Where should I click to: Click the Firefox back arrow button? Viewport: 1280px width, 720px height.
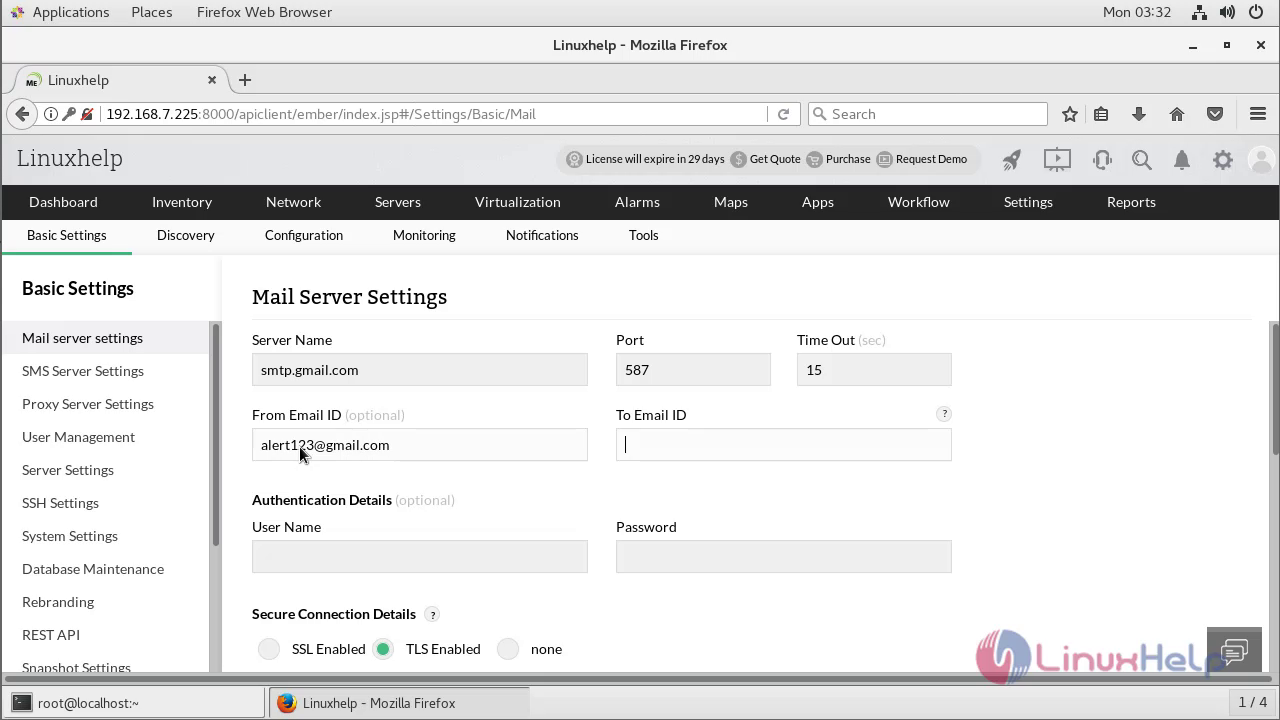click(22, 114)
